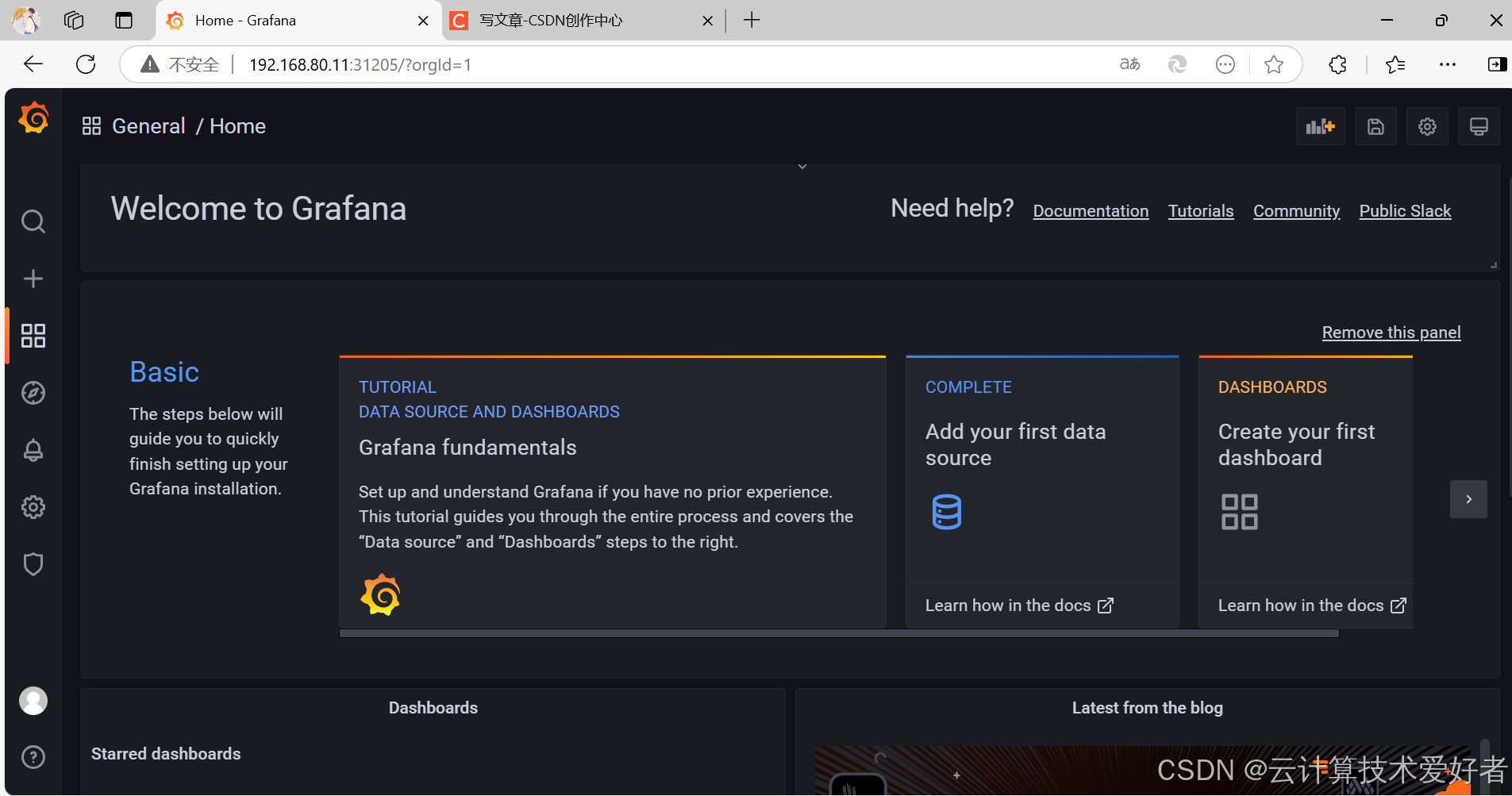Viewport: 1512px width, 796px height.
Task: Open the browser favorites list icon
Action: pyautogui.click(x=1395, y=64)
